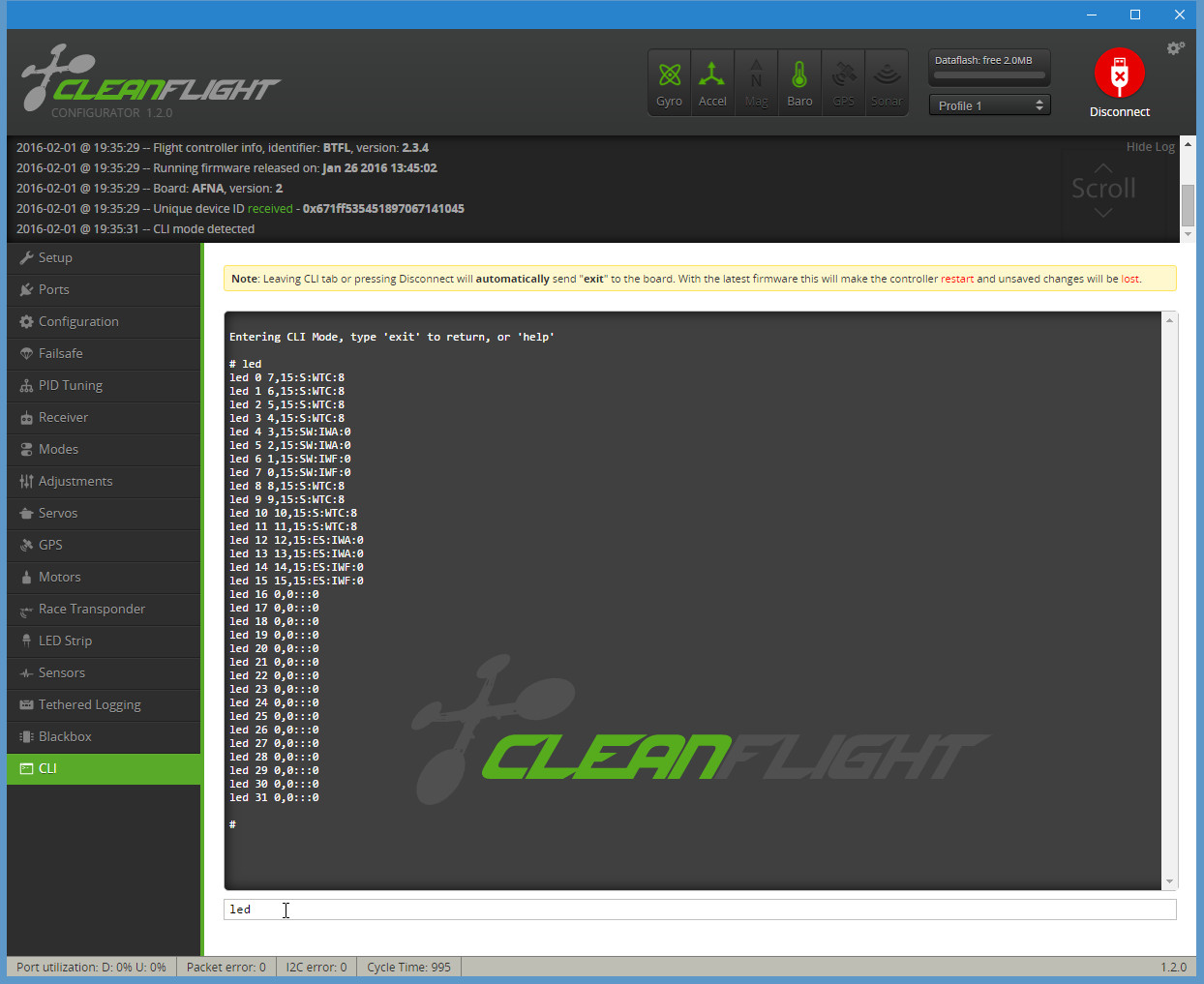Go to the Adjustments tab

pyautogui.click(x=104, y=482)
